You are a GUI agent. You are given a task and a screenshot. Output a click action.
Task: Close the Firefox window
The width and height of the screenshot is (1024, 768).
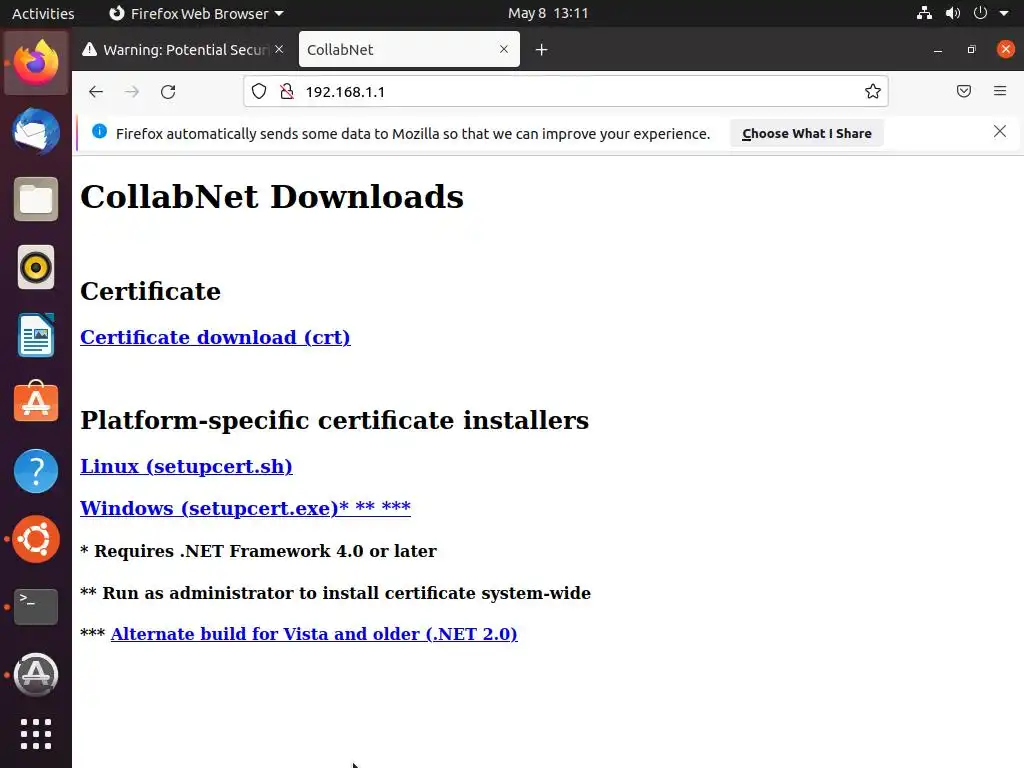tap(1006, 49)
